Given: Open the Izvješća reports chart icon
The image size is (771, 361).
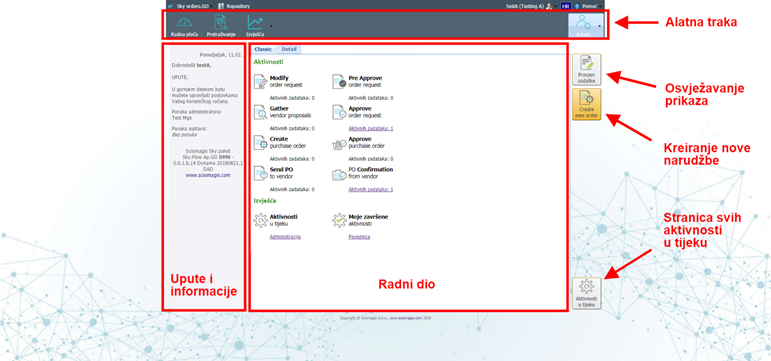Looking at the screenshot, I should tap(255, 23).
